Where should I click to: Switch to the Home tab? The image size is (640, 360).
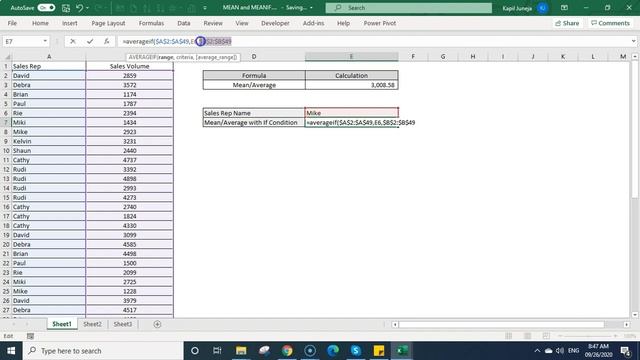click(x=40, y=23)
